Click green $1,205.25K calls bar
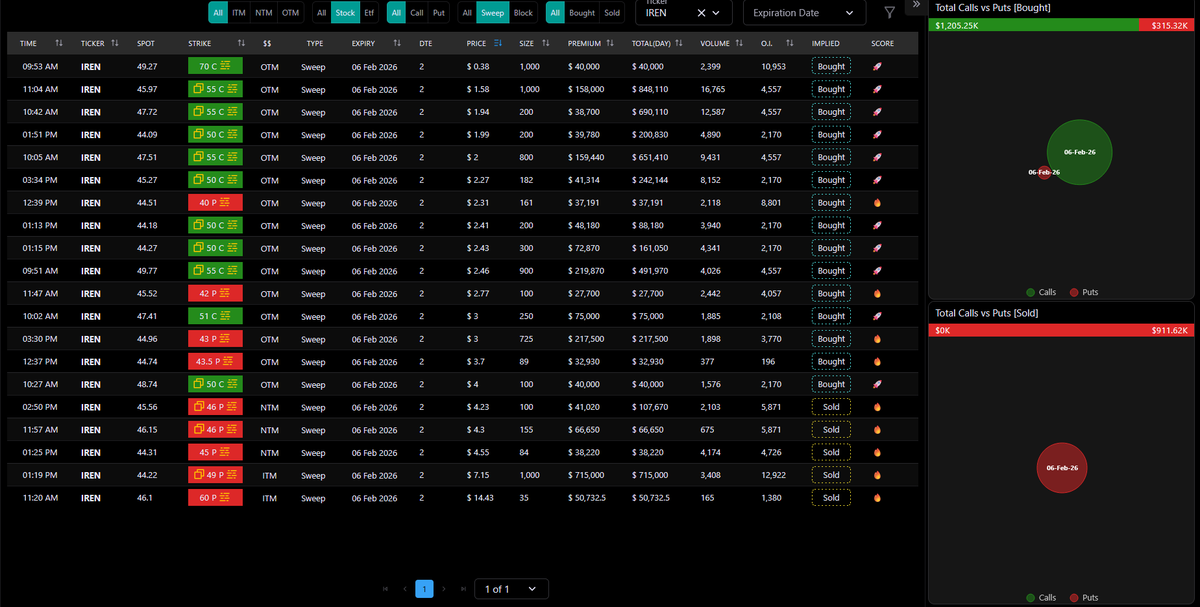The width and height of the screenshot is (1200, 607). pos(1034,25)
